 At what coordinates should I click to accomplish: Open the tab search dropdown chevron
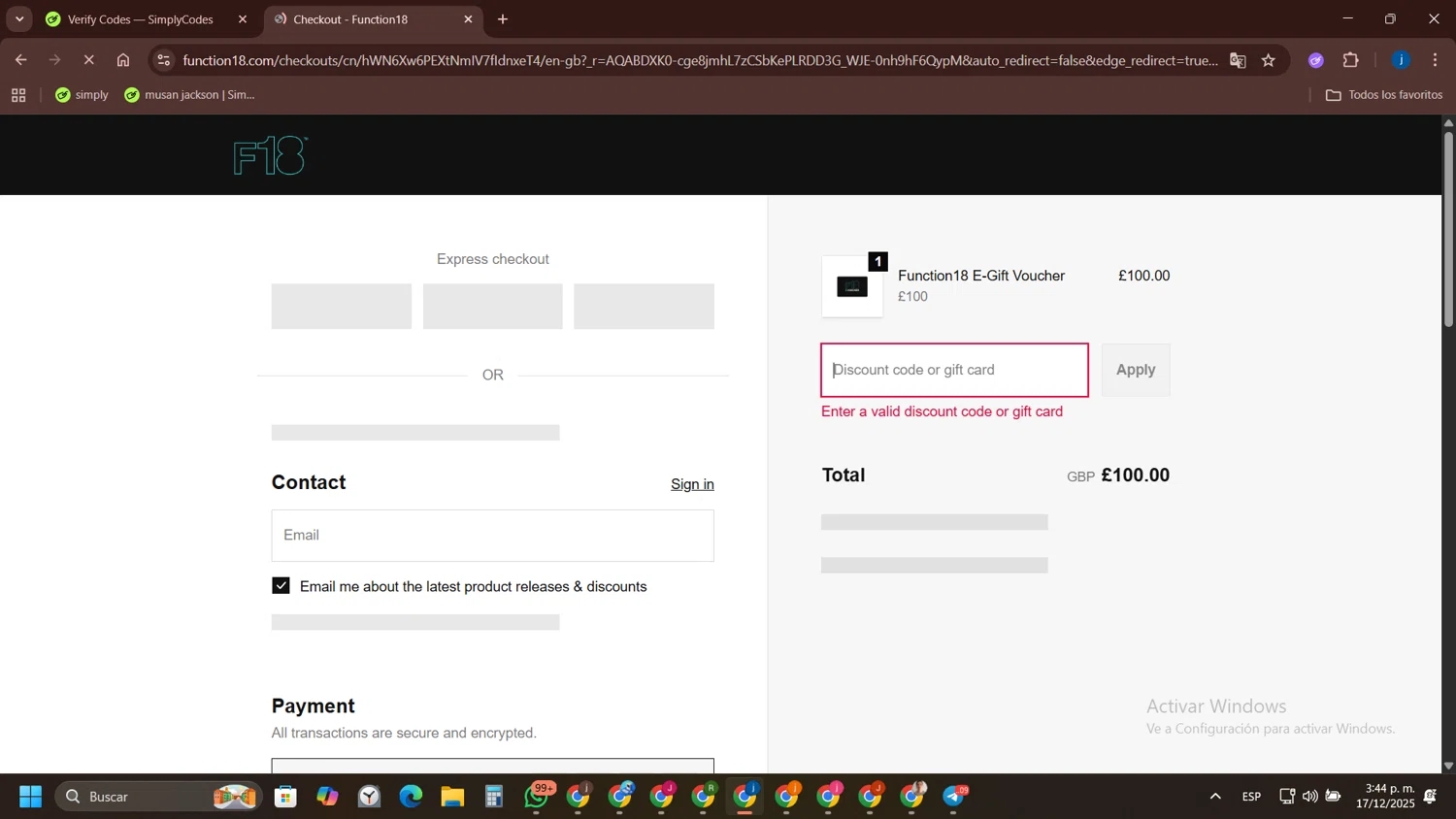tap(19, 19)
